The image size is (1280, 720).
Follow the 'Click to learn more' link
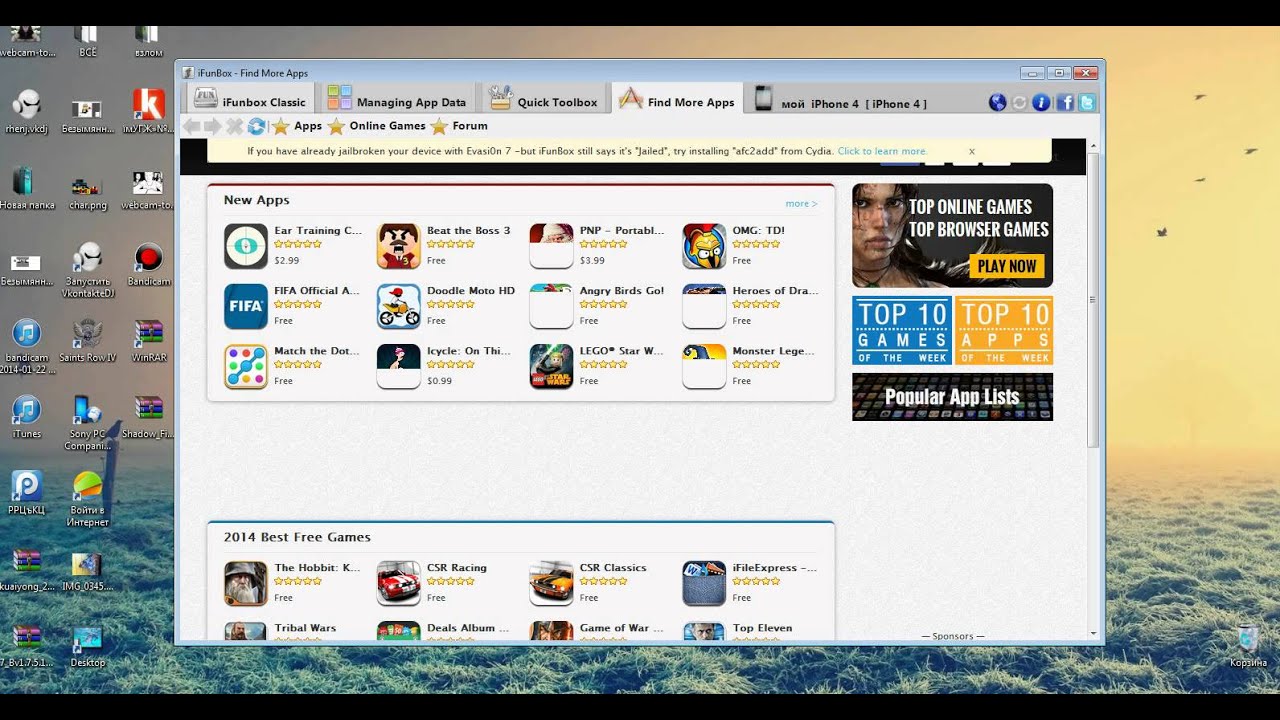tap(882, 151)
